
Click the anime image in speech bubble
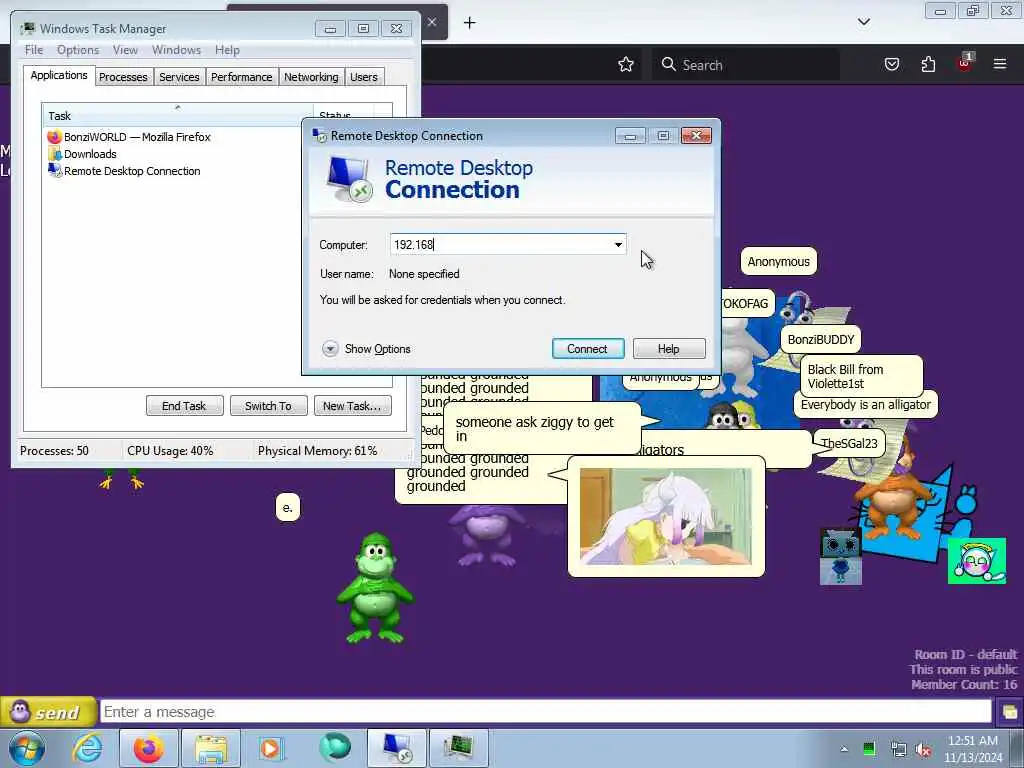665,516
